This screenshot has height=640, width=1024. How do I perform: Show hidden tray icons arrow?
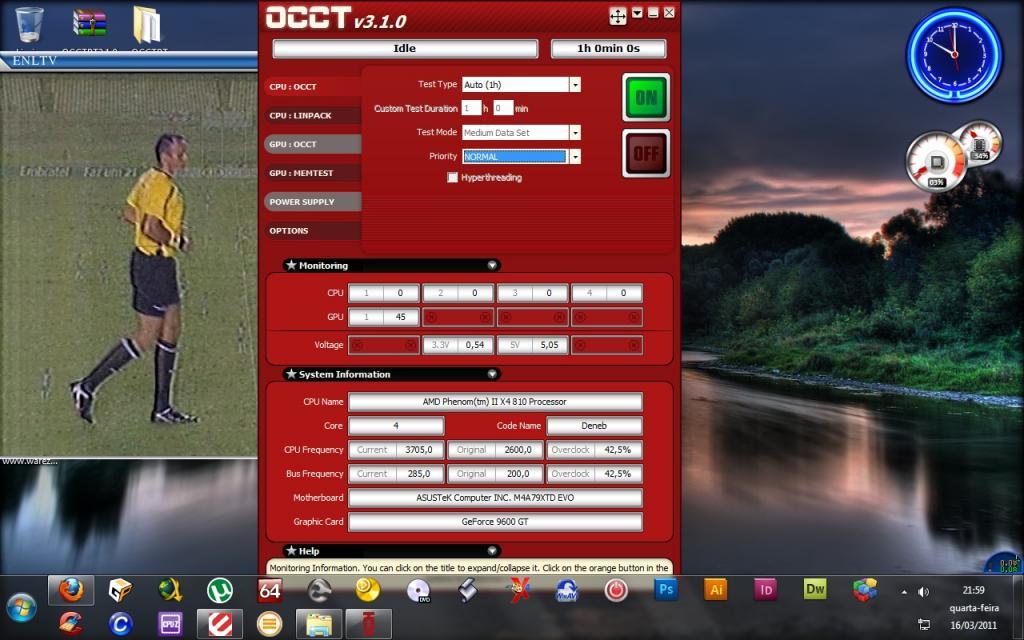click(x=904, y=592)
